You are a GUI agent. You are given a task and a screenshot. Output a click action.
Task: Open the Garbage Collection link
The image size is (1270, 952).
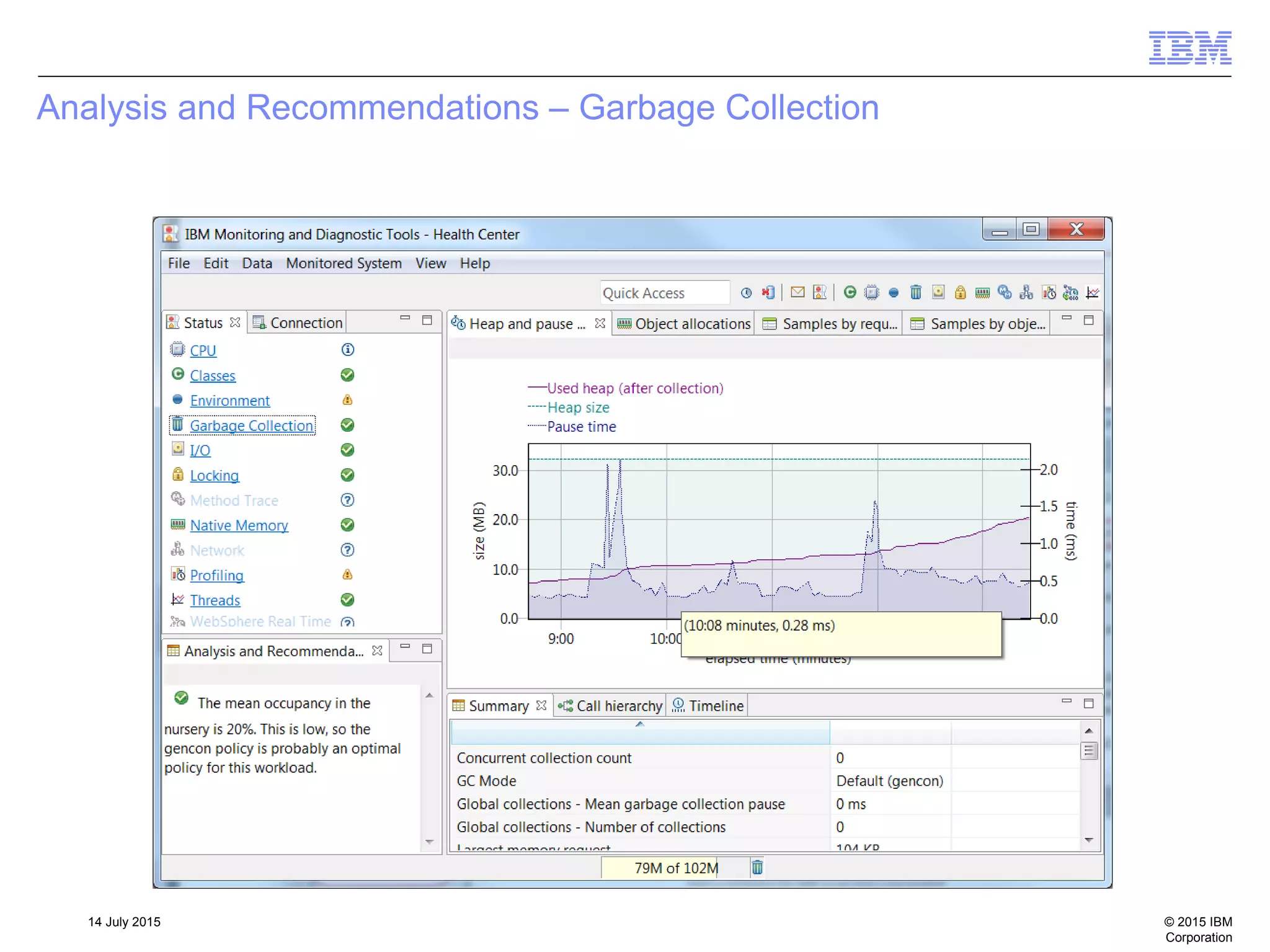(252, 425)
